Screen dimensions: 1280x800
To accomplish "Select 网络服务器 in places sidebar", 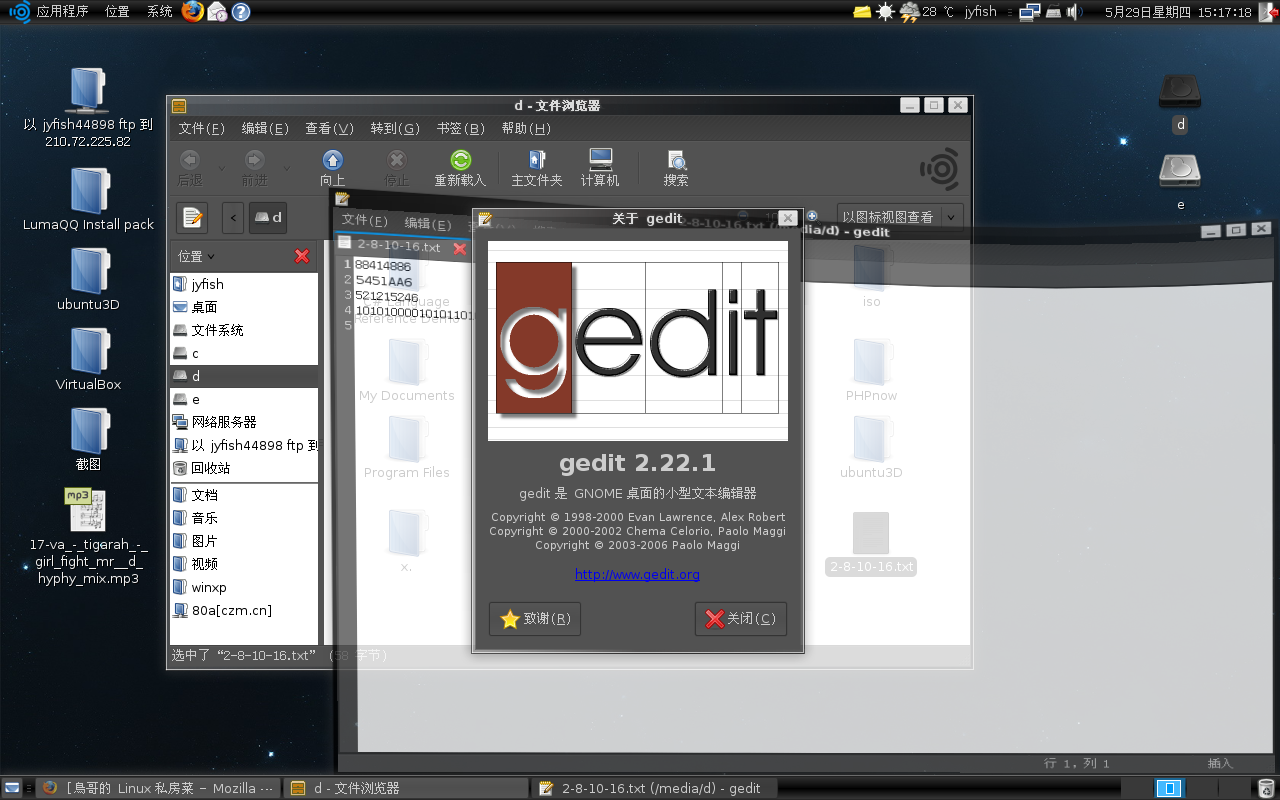I will [x=244, y=422].
